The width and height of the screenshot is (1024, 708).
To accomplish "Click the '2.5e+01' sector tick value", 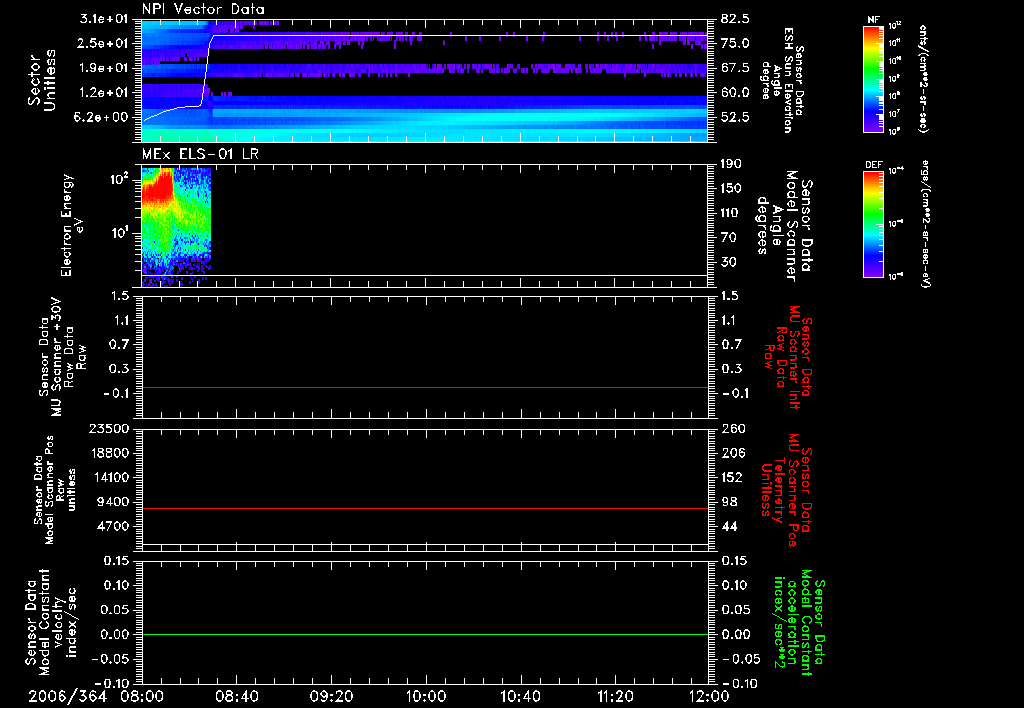I will [104, 43].
